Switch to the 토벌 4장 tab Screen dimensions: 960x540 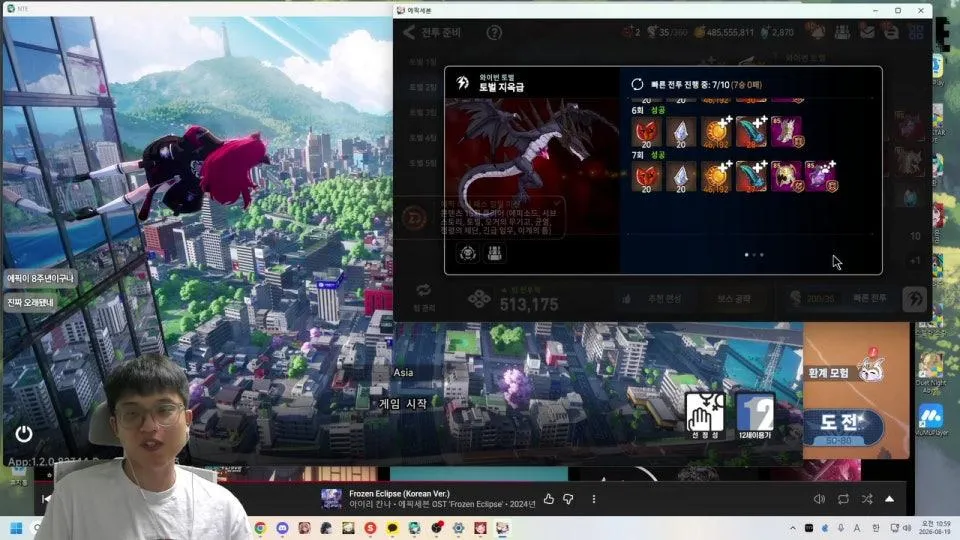tap(423, 138)
